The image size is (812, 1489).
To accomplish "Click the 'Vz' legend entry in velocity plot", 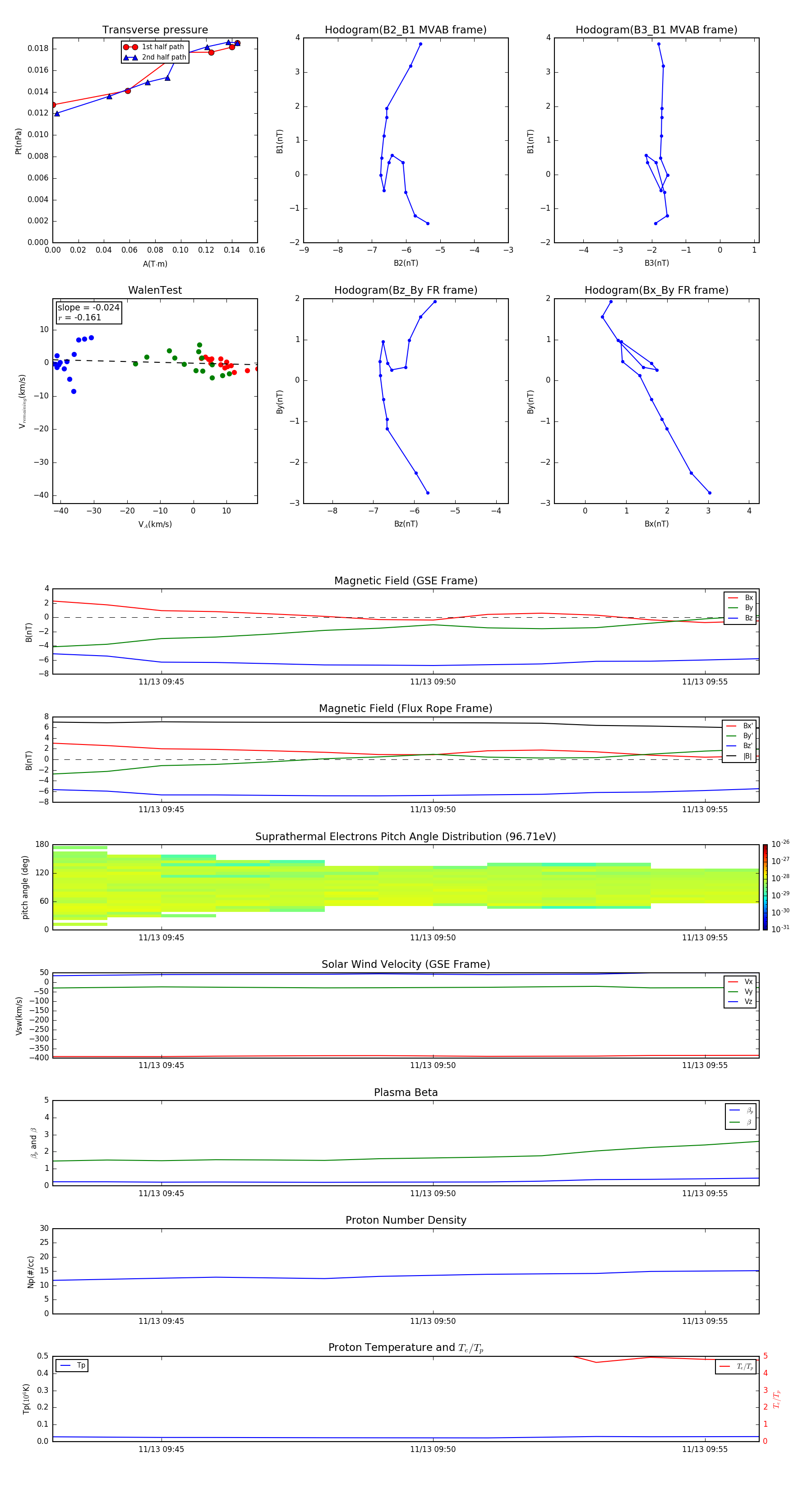I will tap(740, 1002).
